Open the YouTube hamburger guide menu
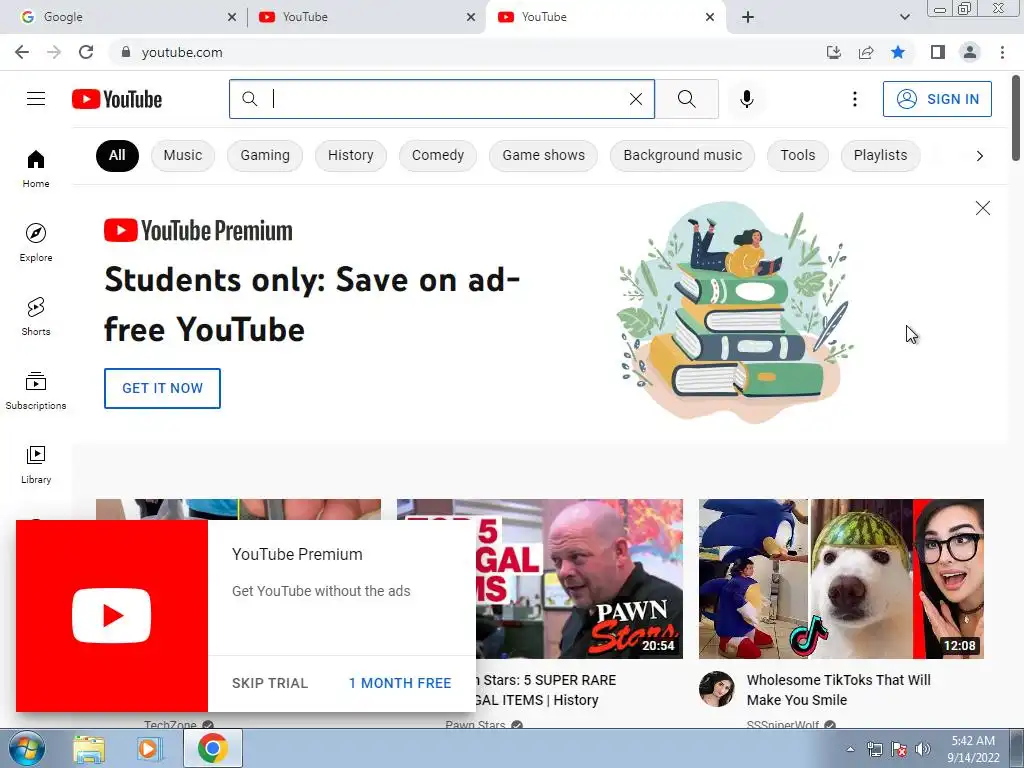Viewport: 1024px width, 768px height. tap(36, 99)
